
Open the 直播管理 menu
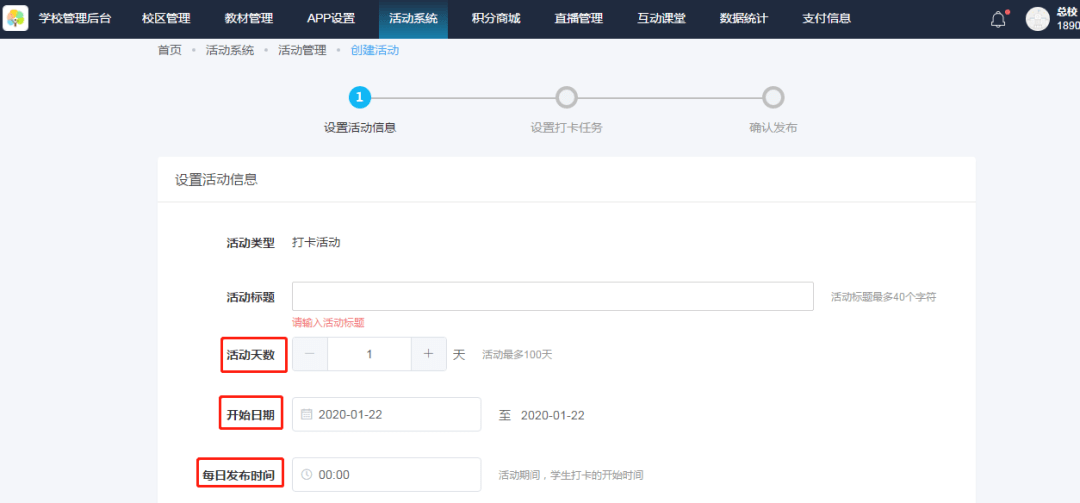tap(579, 19)
